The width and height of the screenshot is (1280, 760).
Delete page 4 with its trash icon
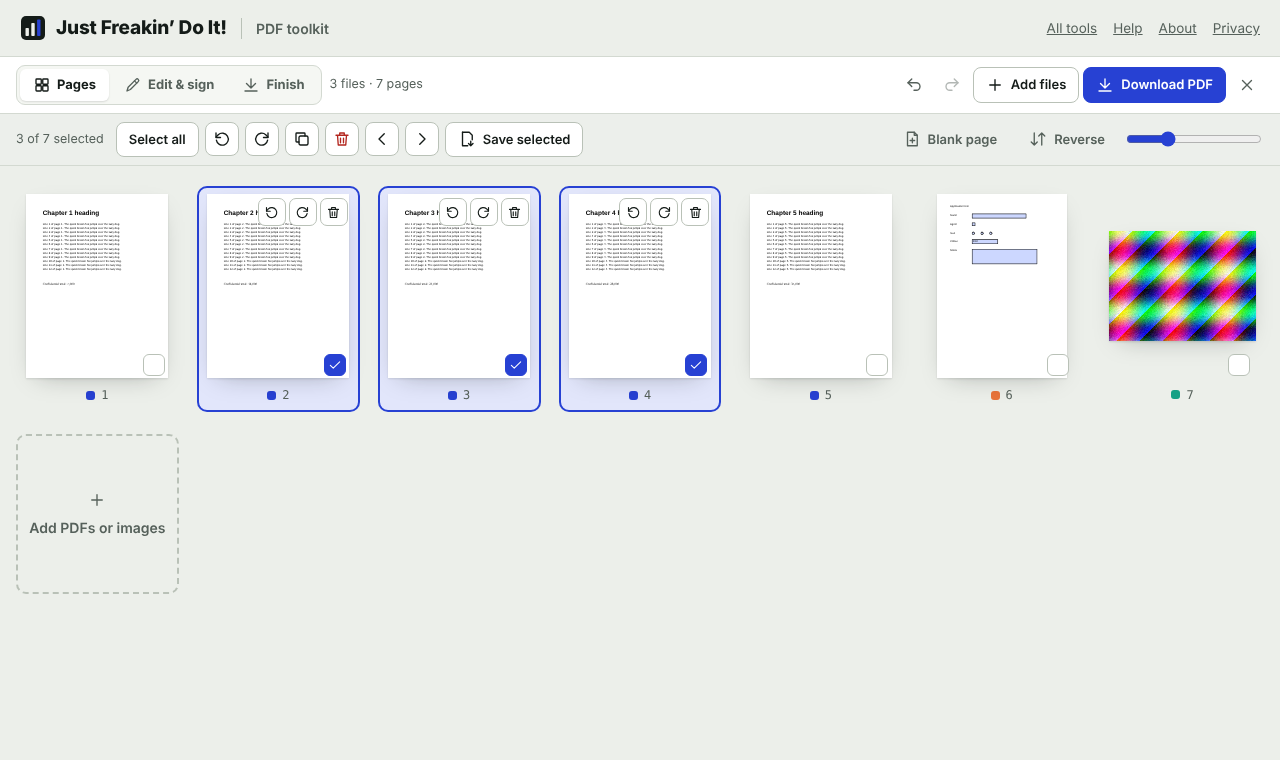tap(696, 212)
